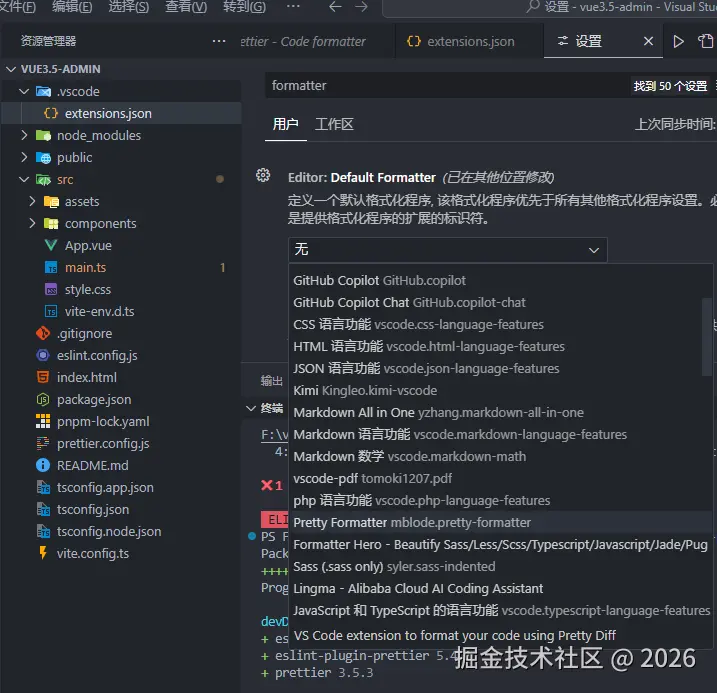Click the settings sliders icon on the Settings tab
This screenshot has width=717, height=693.
(x=562, y=41)
